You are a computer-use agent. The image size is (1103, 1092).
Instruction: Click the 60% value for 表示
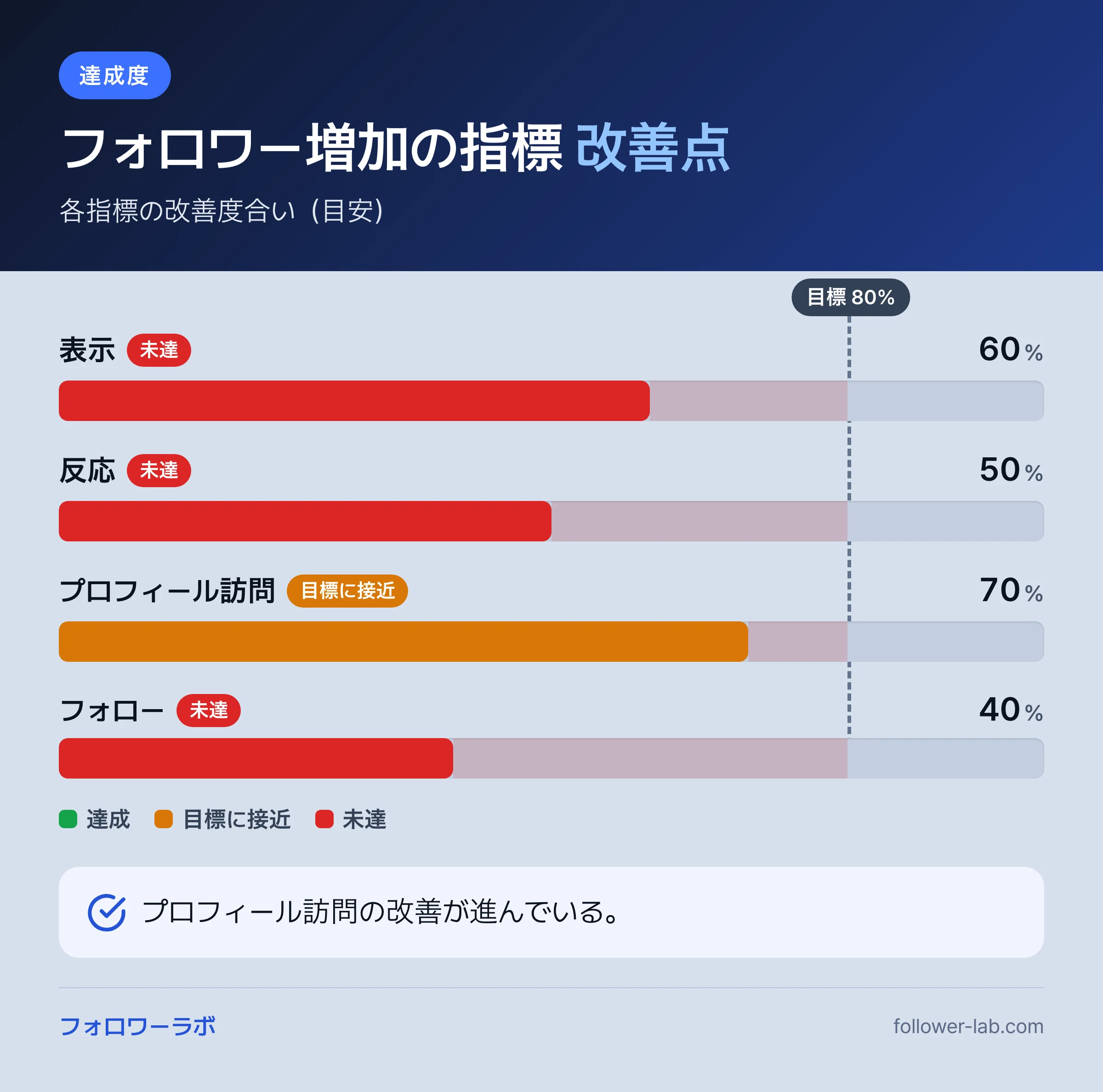coord(1011,349)
